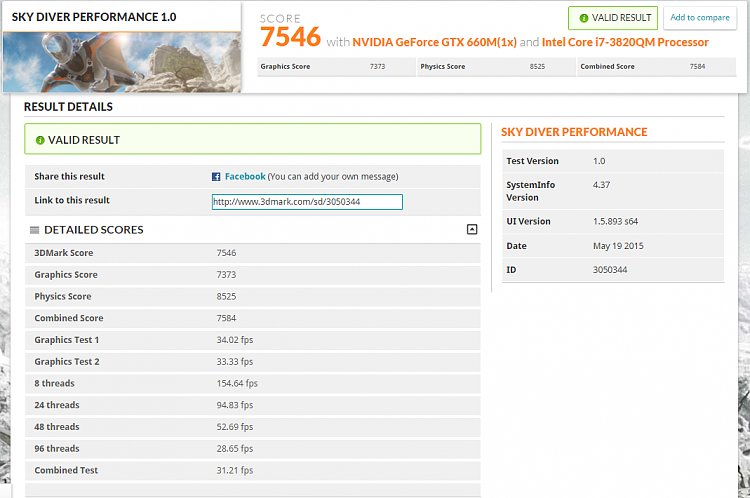Click the 154.64 fps value

tap(237, 384)
